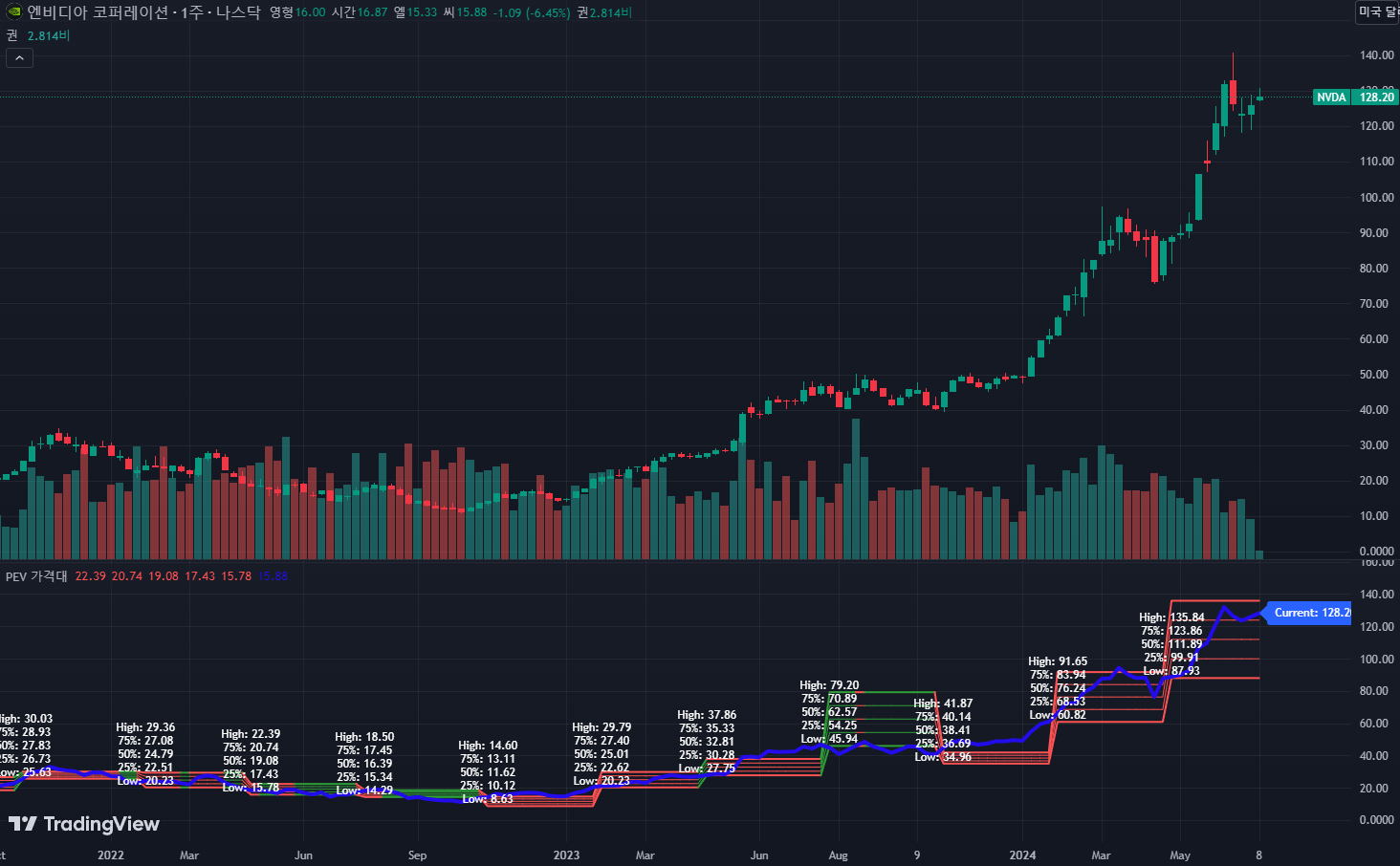Click the High: 79.20 level label
1400x866 pixels.
[829, 685]
